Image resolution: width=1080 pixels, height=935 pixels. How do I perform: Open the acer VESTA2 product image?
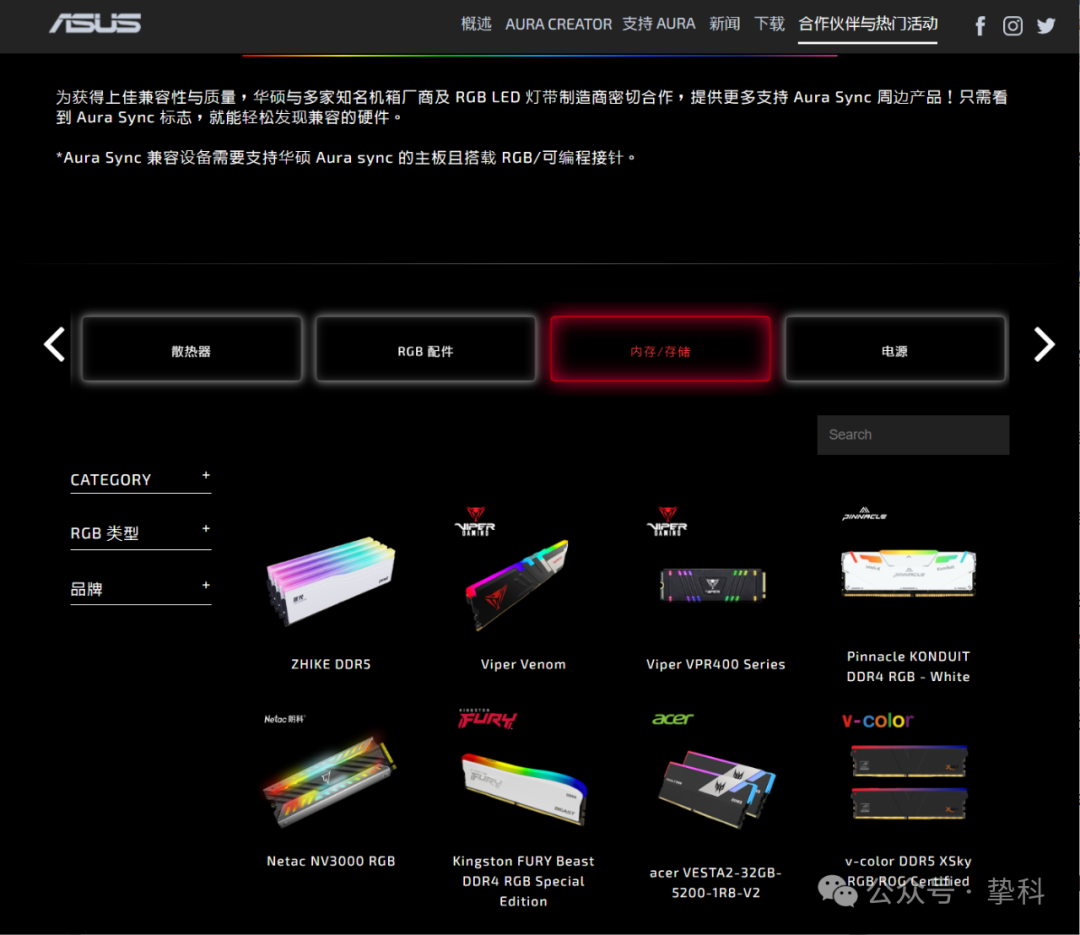pos(716,790)
